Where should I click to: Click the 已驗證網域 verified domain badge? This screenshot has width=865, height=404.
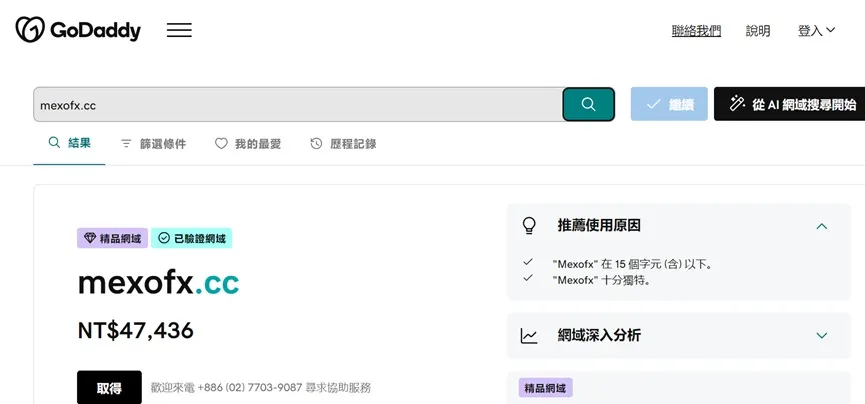click(x=191, y=238)
